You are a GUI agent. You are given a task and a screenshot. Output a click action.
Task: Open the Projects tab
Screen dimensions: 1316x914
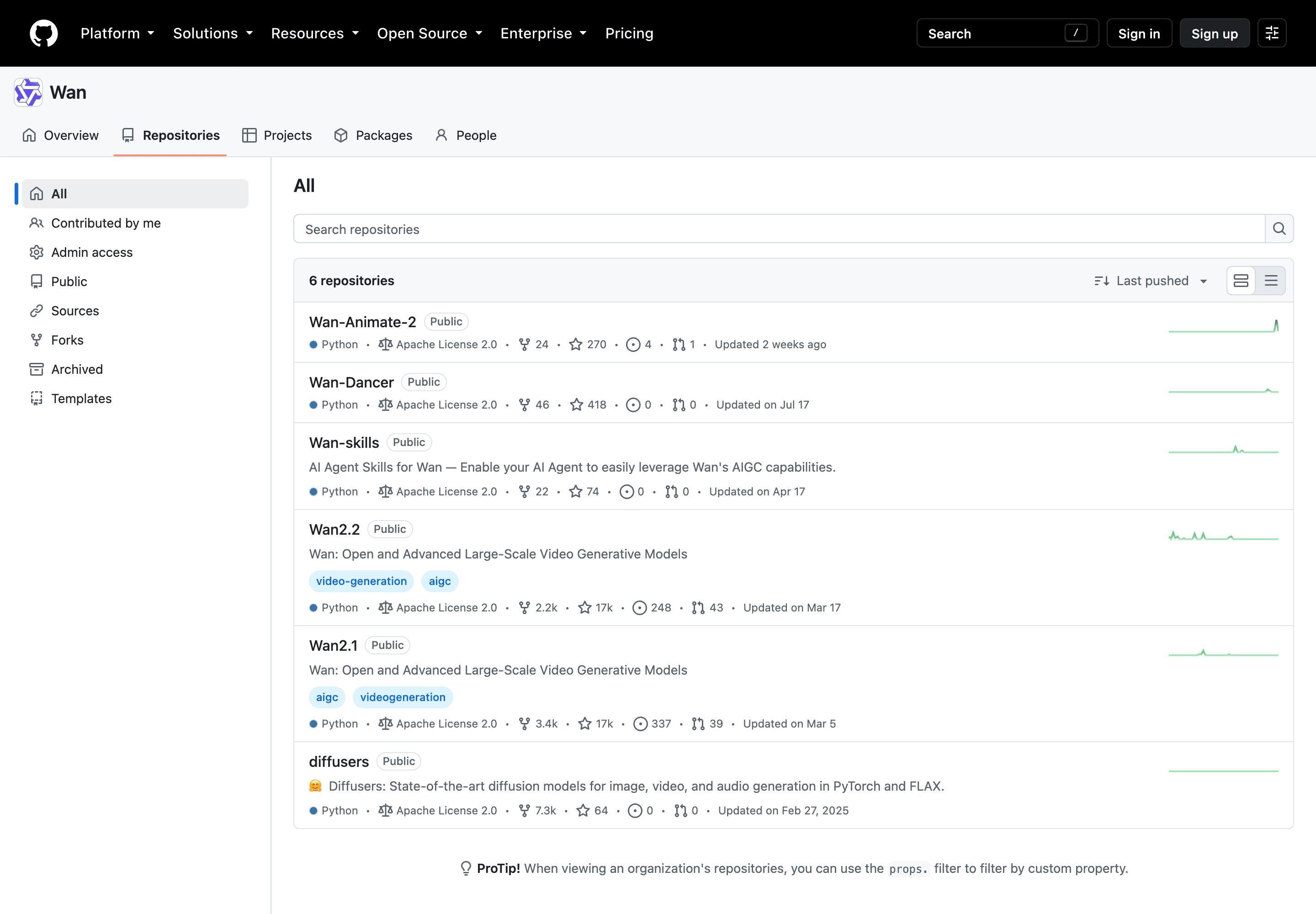276,135
